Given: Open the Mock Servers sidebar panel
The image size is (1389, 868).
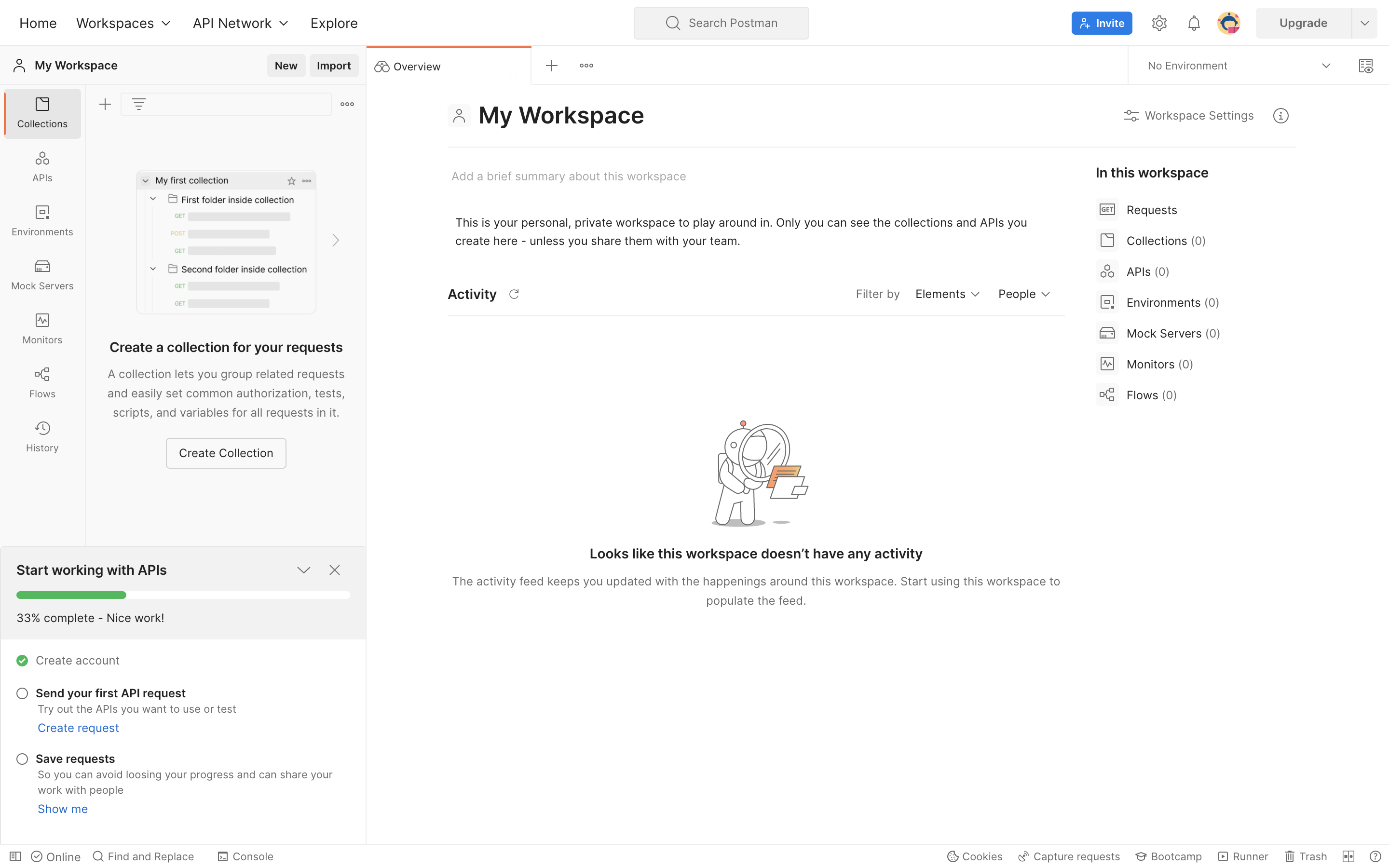Looking at the screenshot, I should click(x=42, y=274).
